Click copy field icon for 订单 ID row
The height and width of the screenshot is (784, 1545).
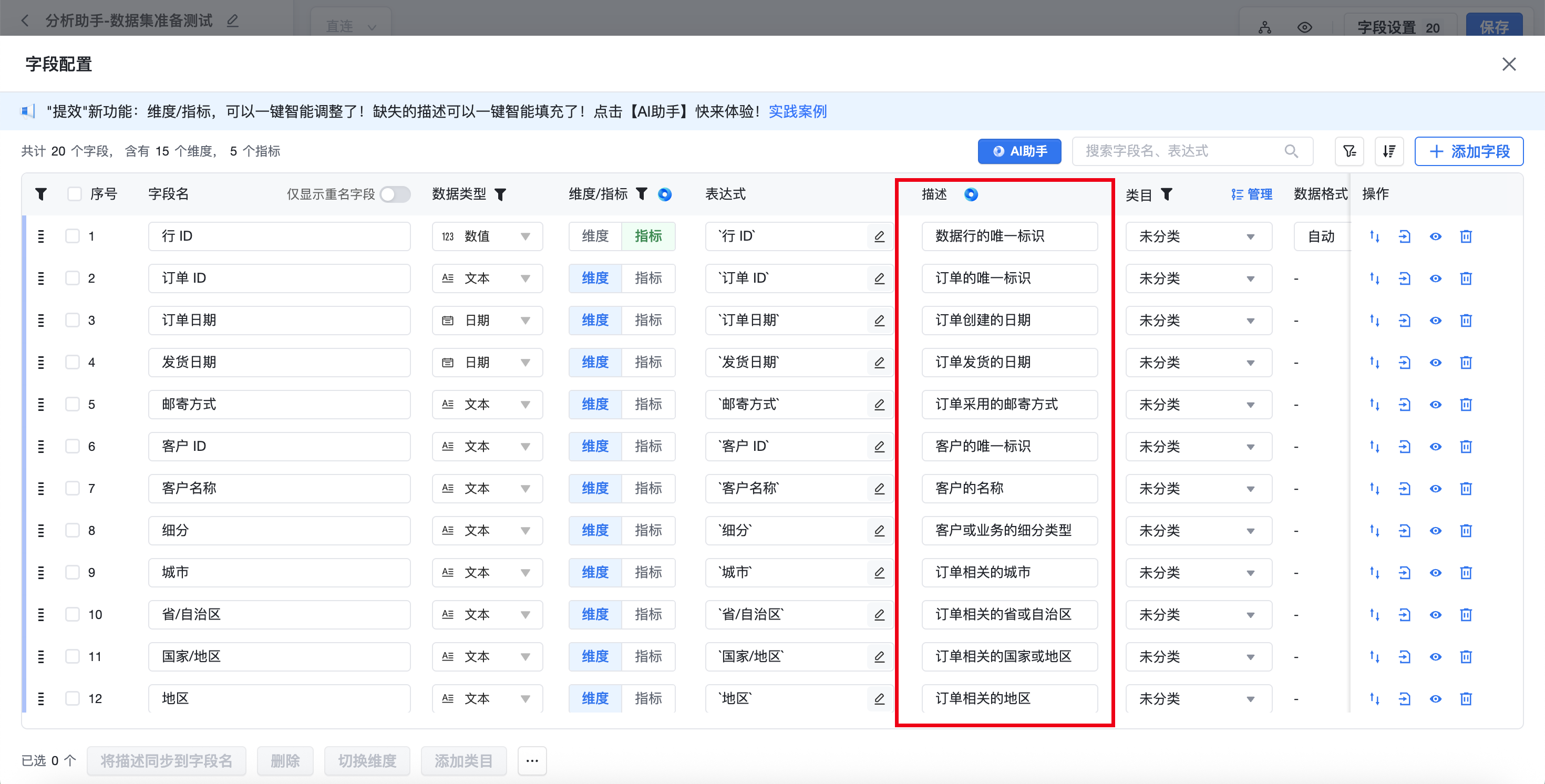tap(1404, 278)
